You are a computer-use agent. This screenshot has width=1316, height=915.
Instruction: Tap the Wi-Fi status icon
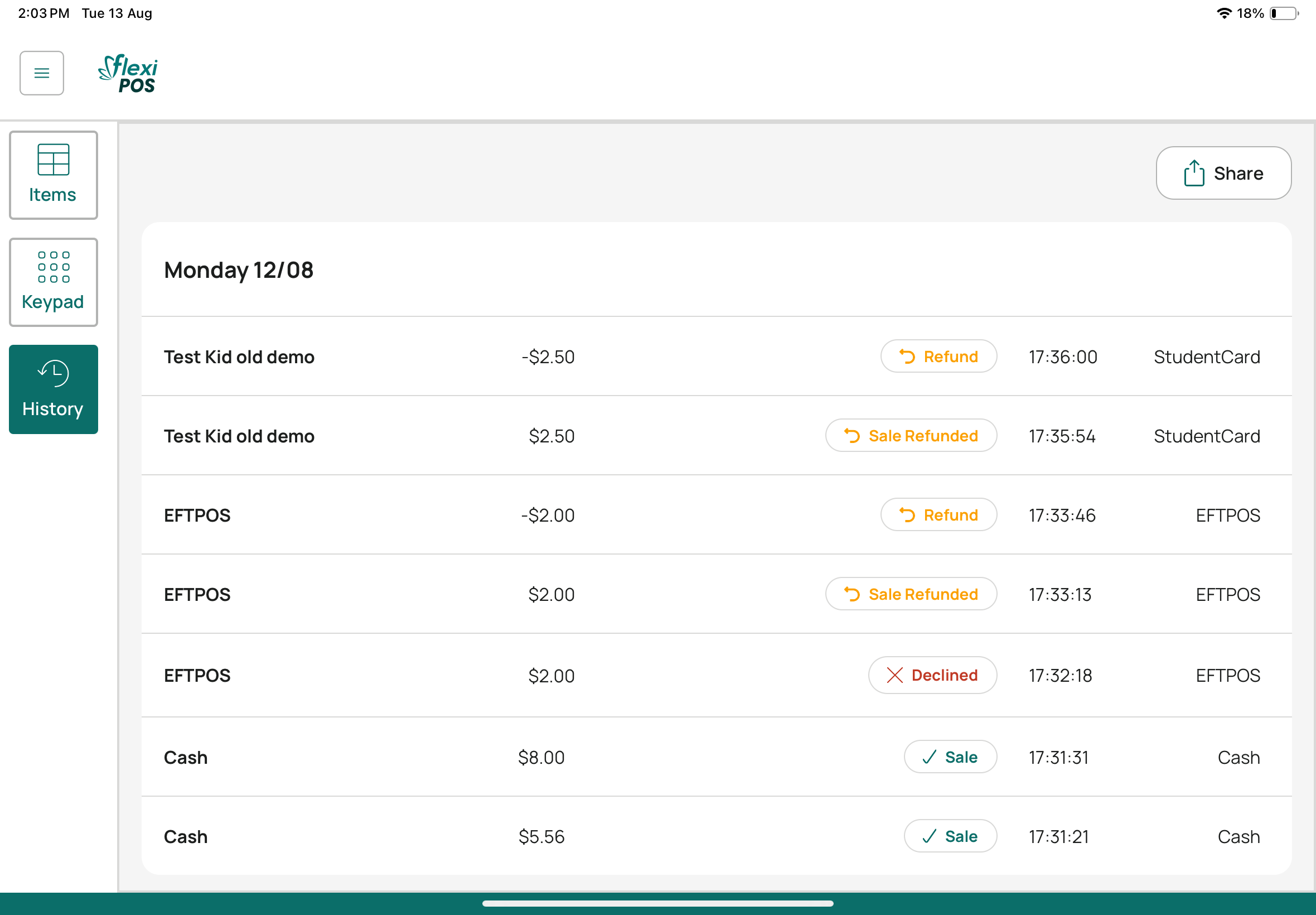[x=1223, y=13]
